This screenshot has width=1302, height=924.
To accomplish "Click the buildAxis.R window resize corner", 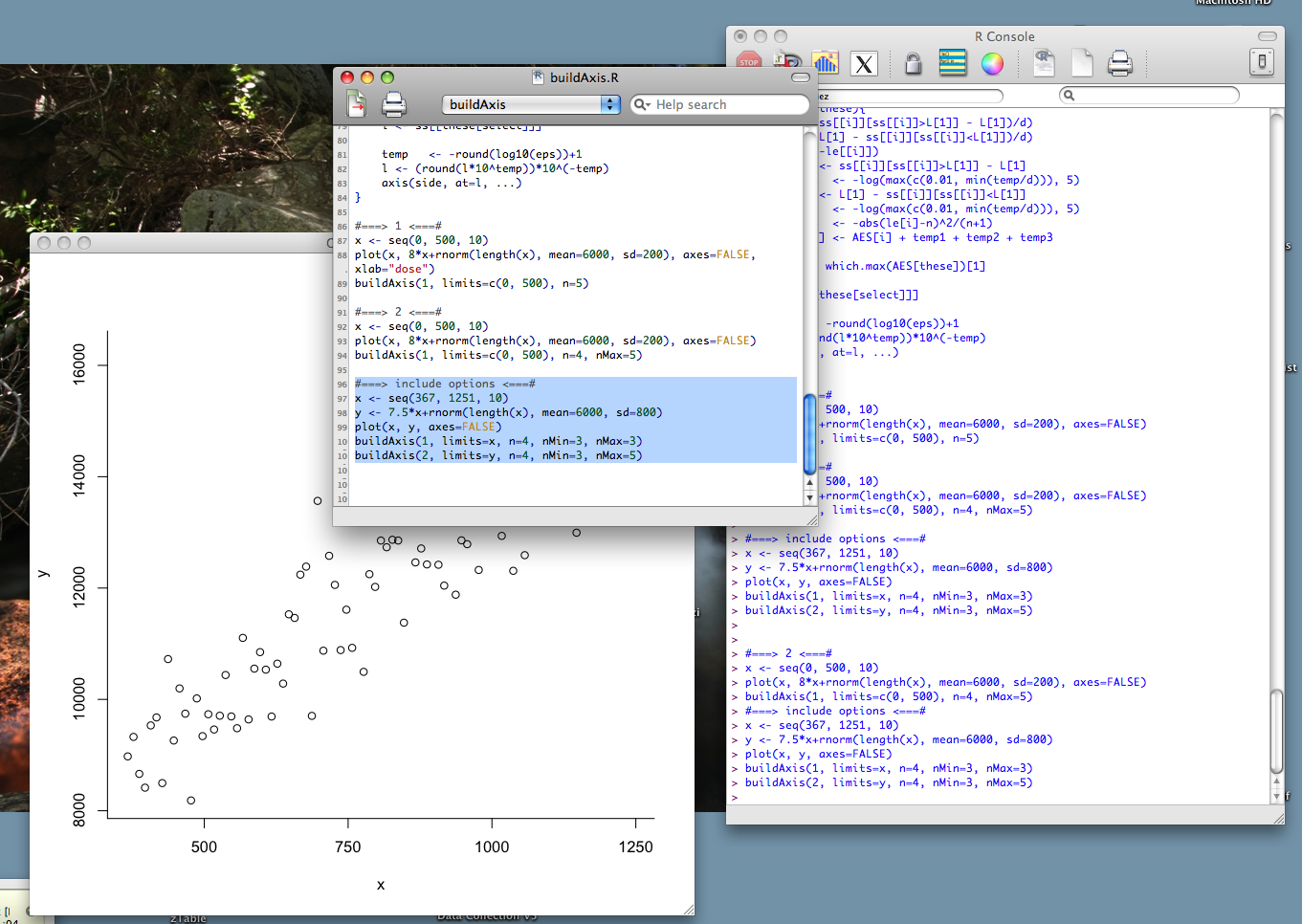I will click(812, 519).
